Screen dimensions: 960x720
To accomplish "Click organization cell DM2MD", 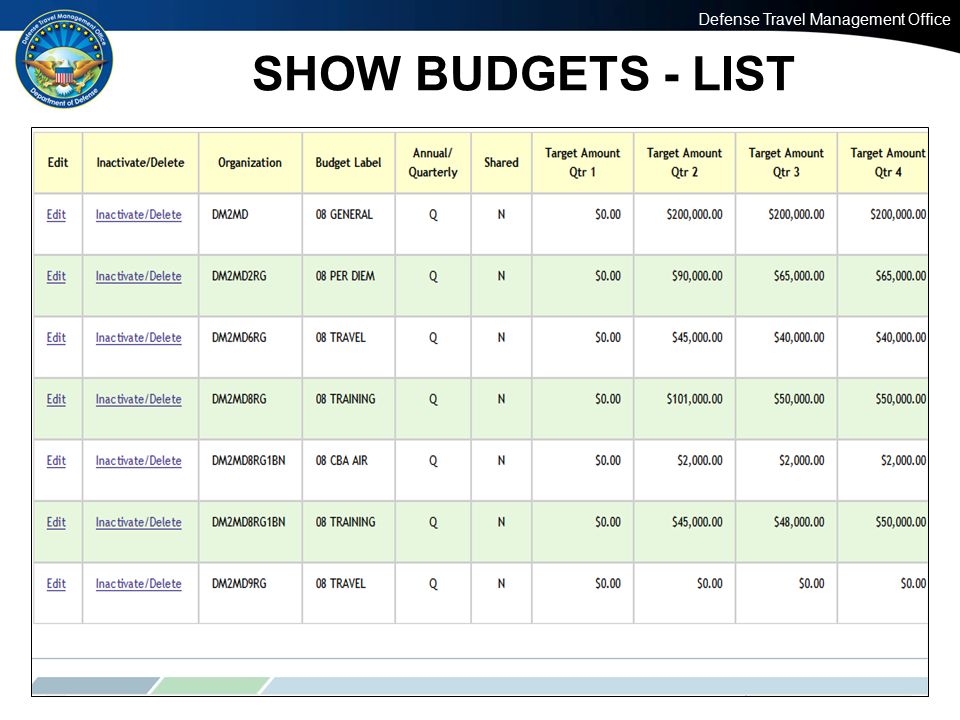I will (x=230, y=215).
